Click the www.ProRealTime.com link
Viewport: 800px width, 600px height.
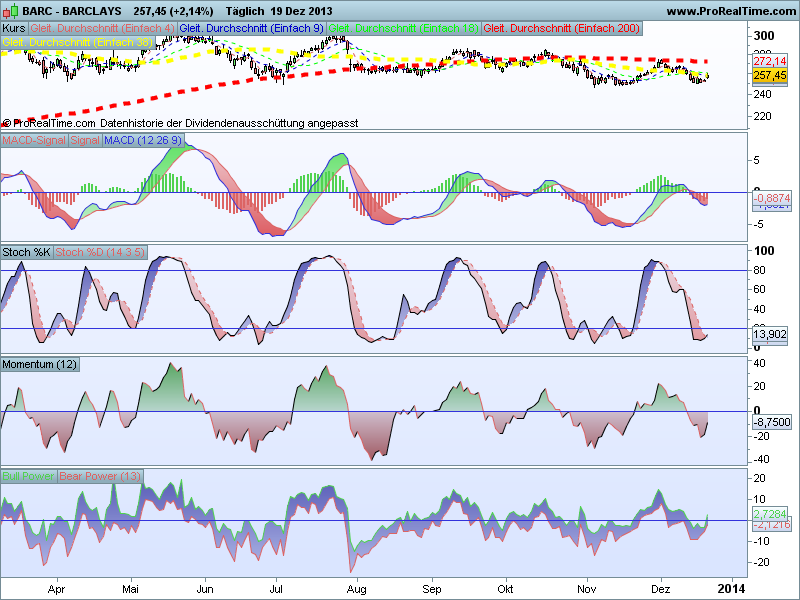732,11
